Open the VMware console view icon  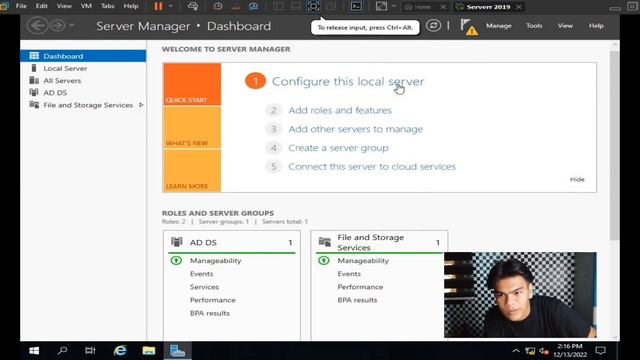356,6
